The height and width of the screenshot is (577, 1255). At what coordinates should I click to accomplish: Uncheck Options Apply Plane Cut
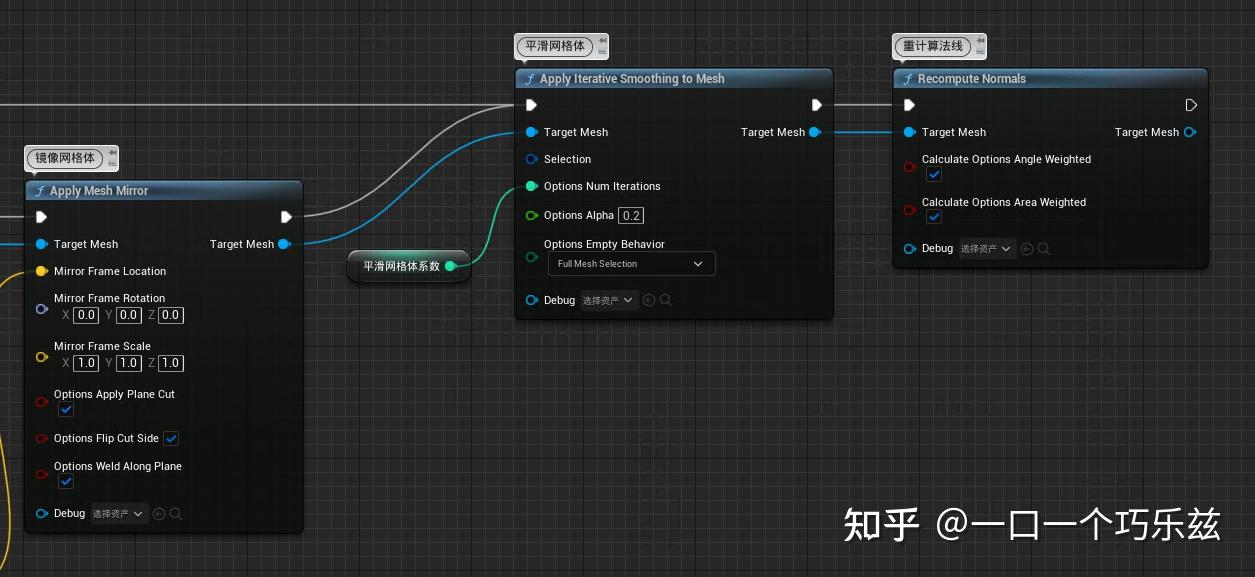coord(66,410)
